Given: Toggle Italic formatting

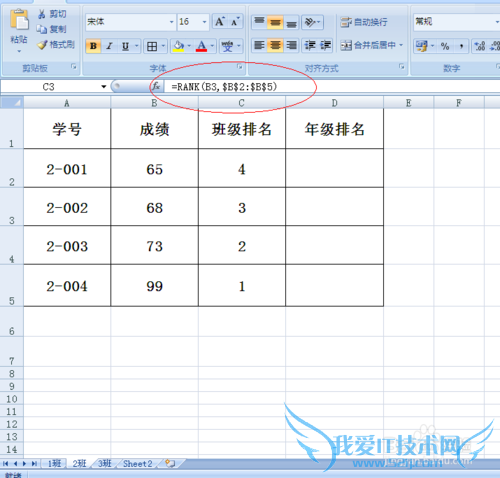Looking at the screenshot, I should coord(109,46).
